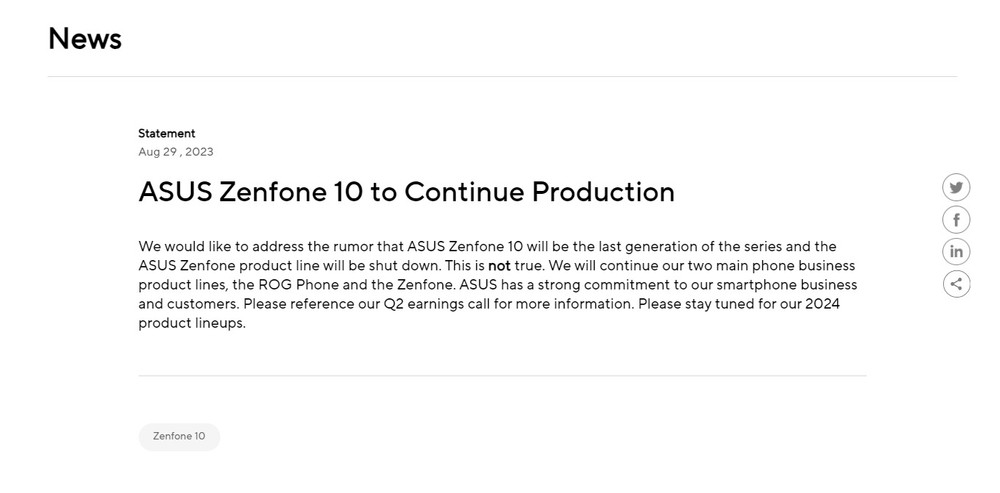
Task: Share the statement on LinkedIn
Action: pos(956,252)
